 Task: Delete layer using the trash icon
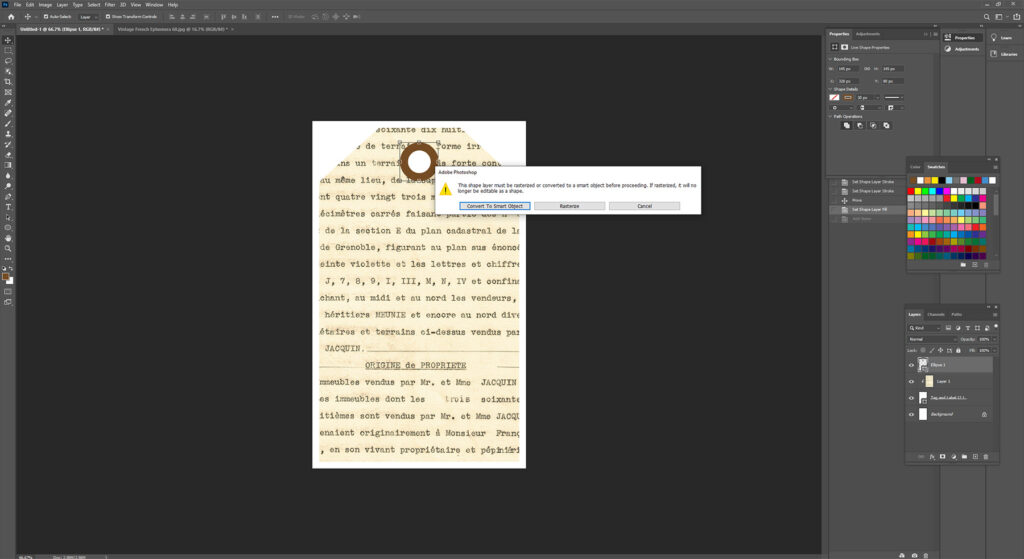(x=985, y=456)
